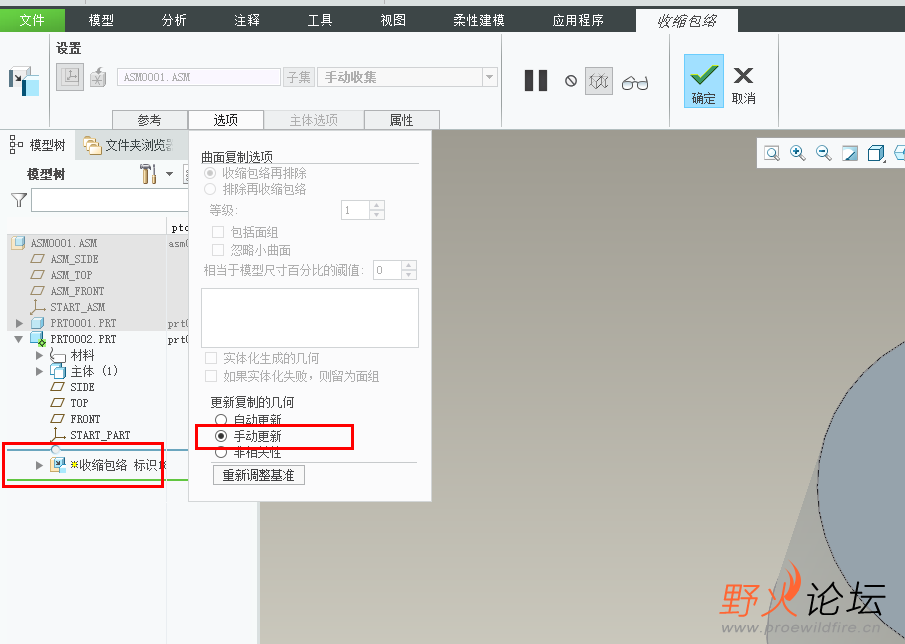Check the 包括面组 checkbox
The width and height of the screenshot is (905, 644).
click(x=218, y=232)
